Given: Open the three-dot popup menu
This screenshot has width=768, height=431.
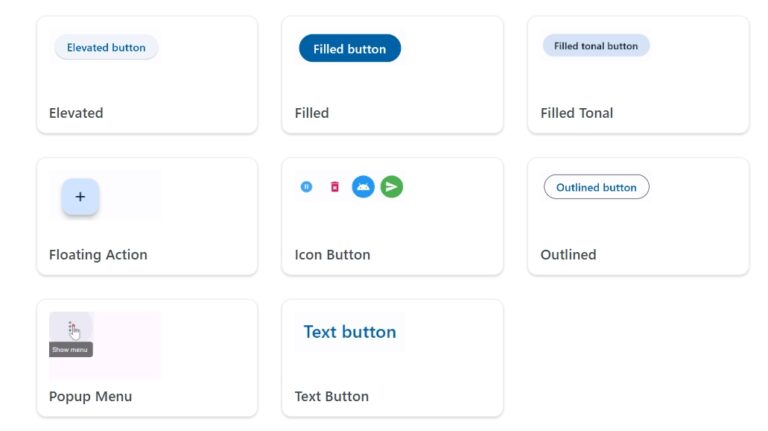Looking at the screenshot, I should point(72,328).
